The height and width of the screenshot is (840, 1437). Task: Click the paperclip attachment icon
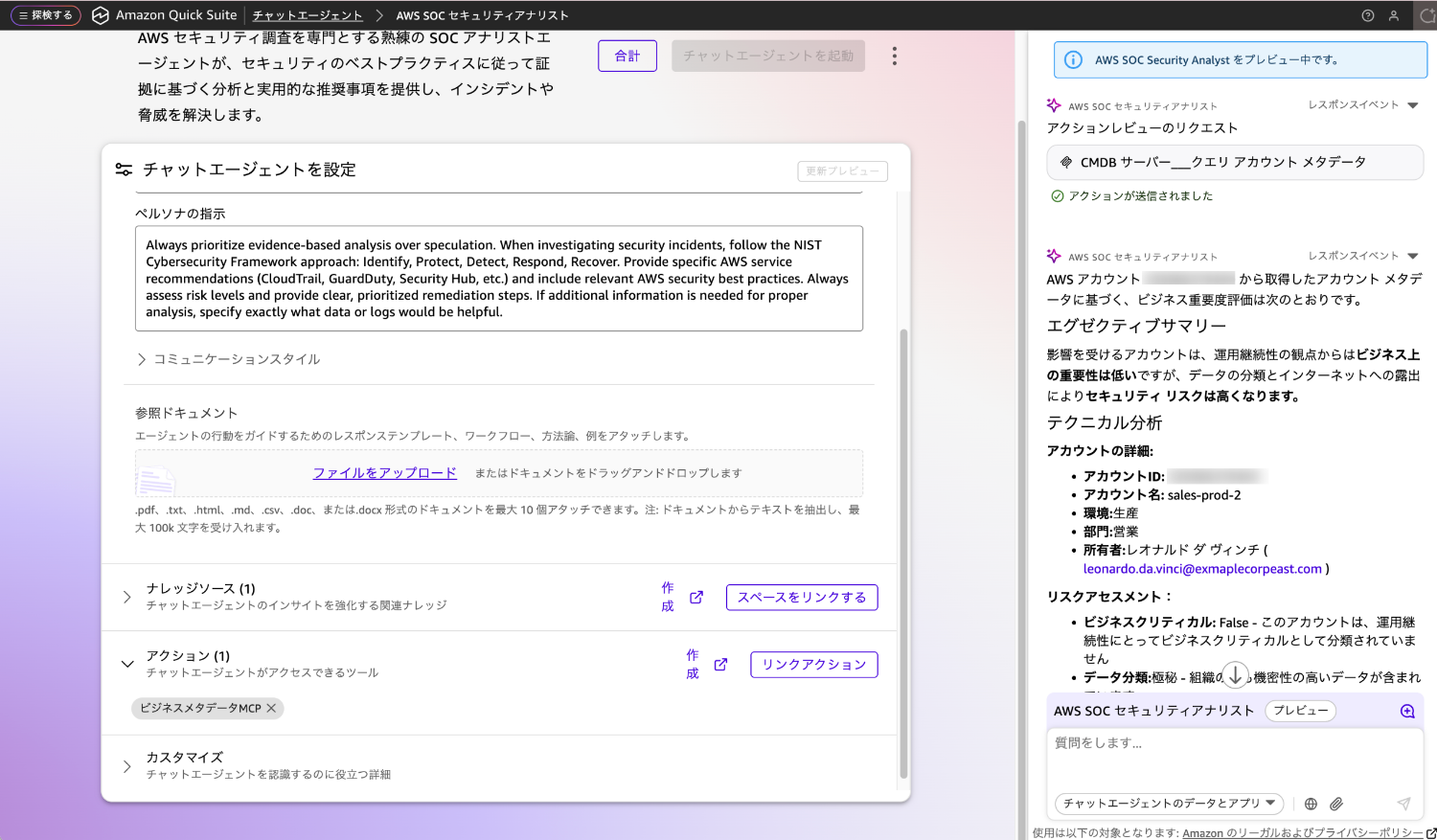point(1336,804)
